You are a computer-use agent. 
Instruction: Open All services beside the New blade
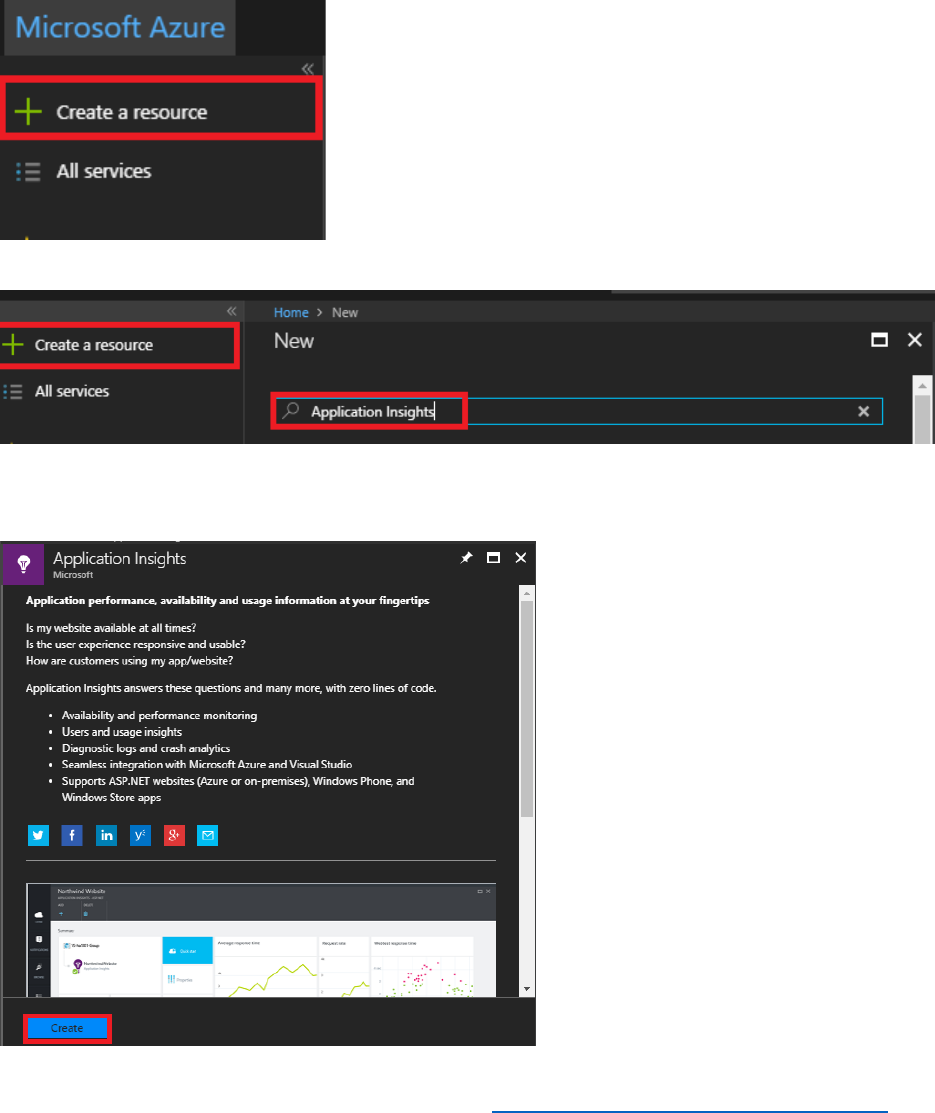coord(72,391)
